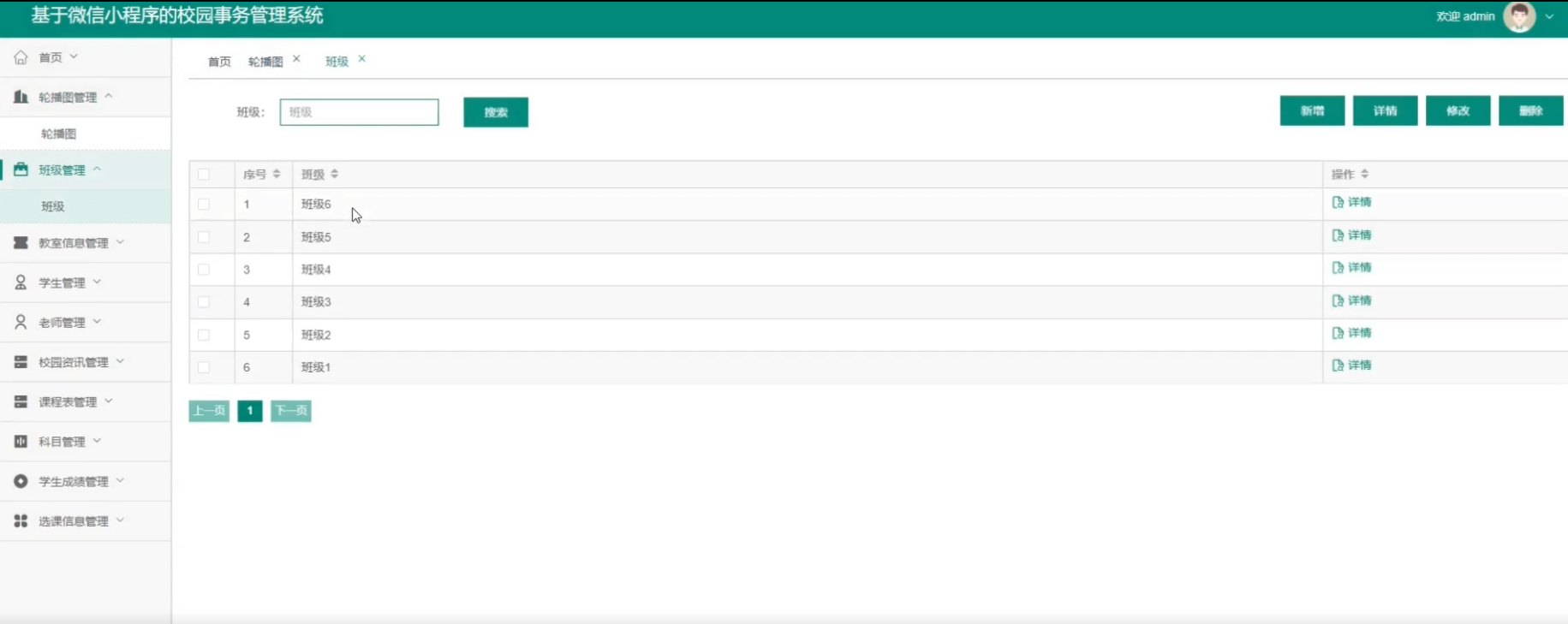
Task: Click detail document icon for 班级6
Action: pos(1338,202)
